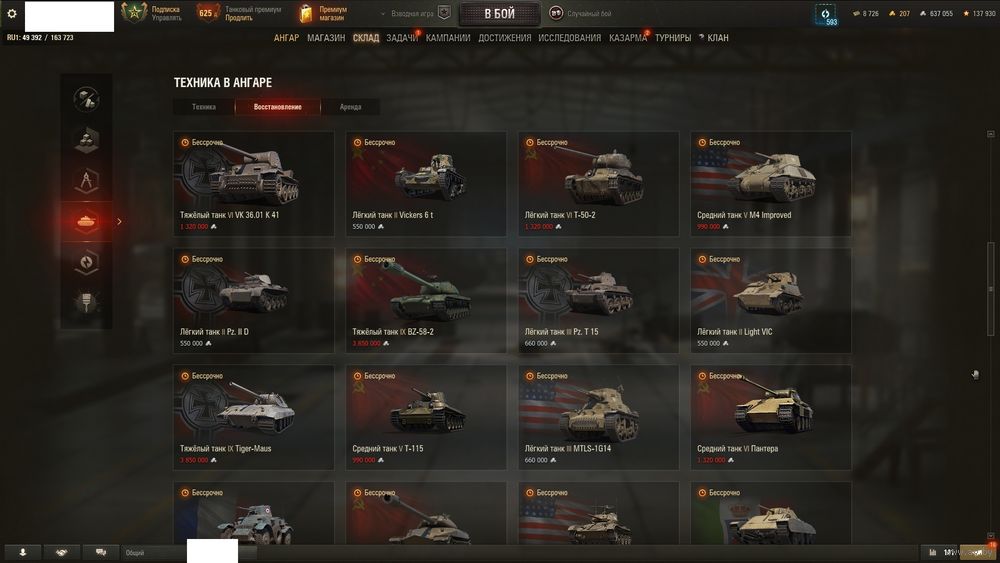The image size is (1000, 563).
Task: Switch to the Аренда tab
Action: coord(350,106)
